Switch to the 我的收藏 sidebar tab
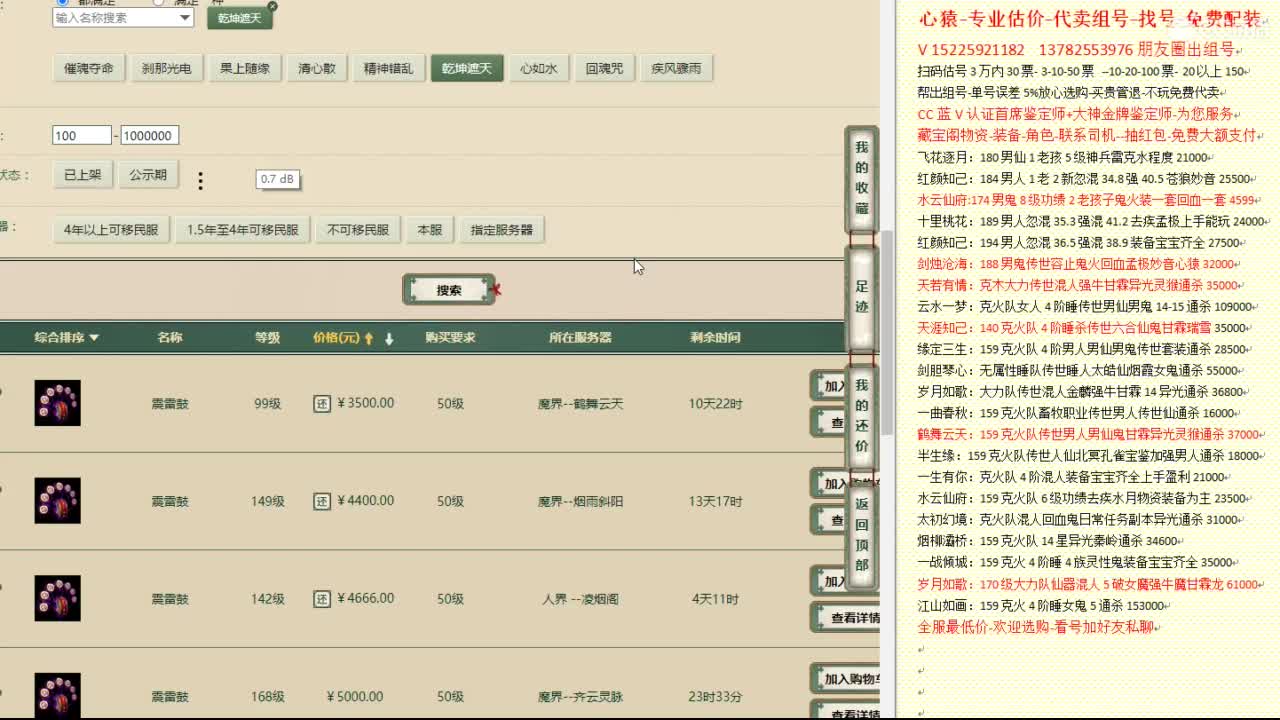 pos(861,178)
